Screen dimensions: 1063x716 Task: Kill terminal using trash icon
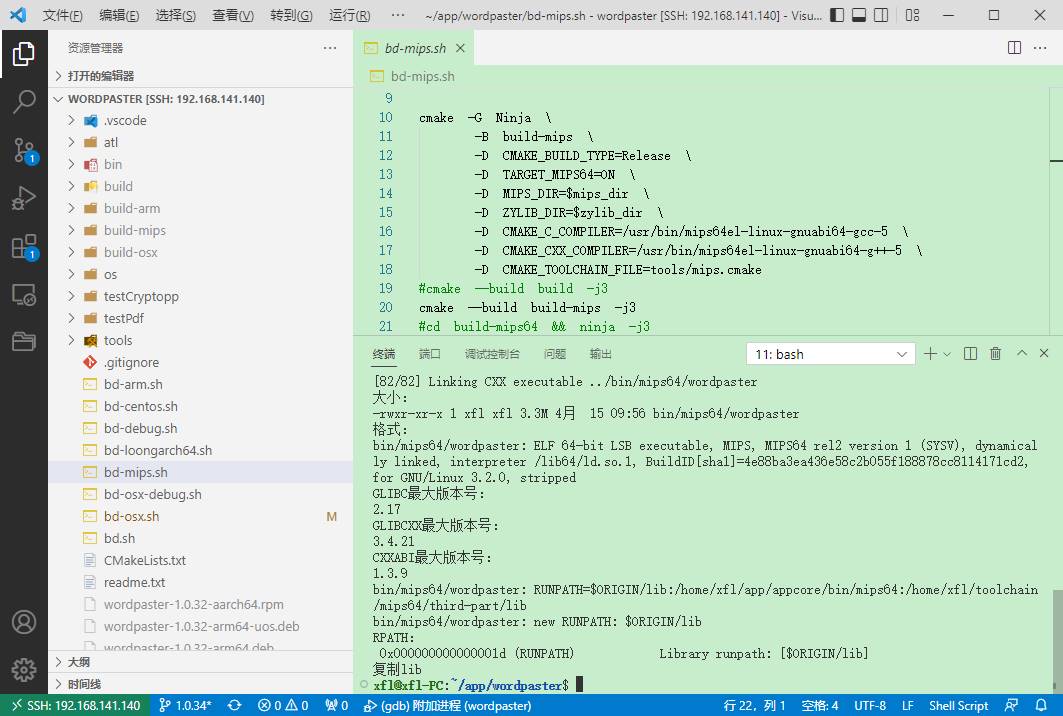coord(995,354)
